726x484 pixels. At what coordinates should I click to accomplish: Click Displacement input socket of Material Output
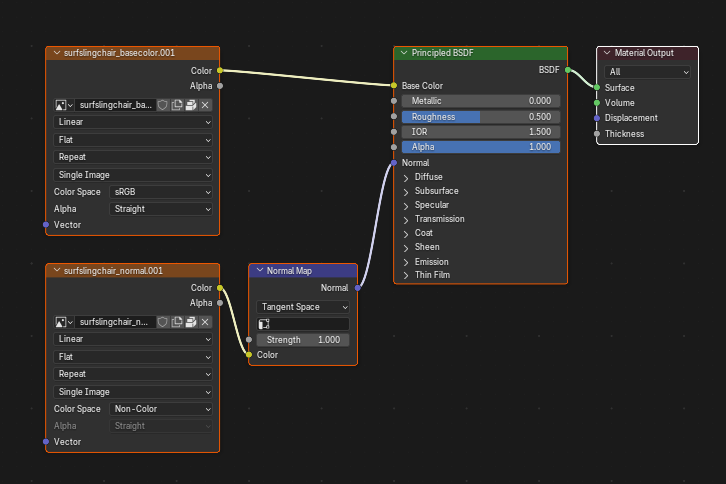(597, 118)
